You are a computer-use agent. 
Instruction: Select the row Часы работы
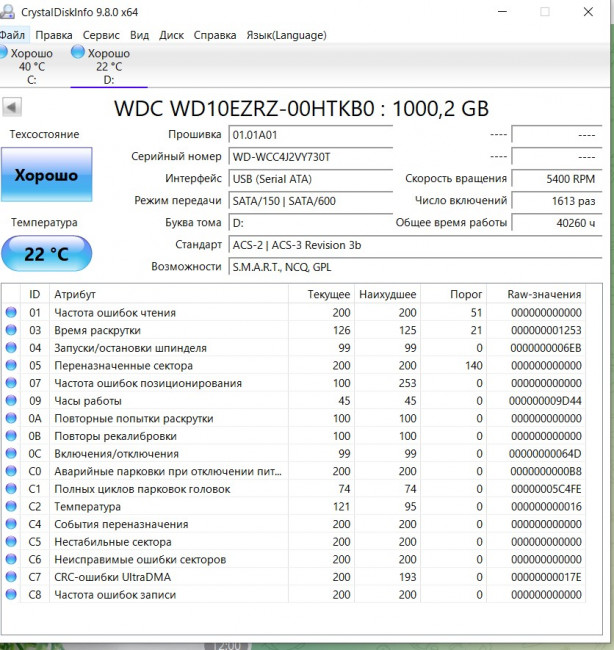(x=294, y=400)
